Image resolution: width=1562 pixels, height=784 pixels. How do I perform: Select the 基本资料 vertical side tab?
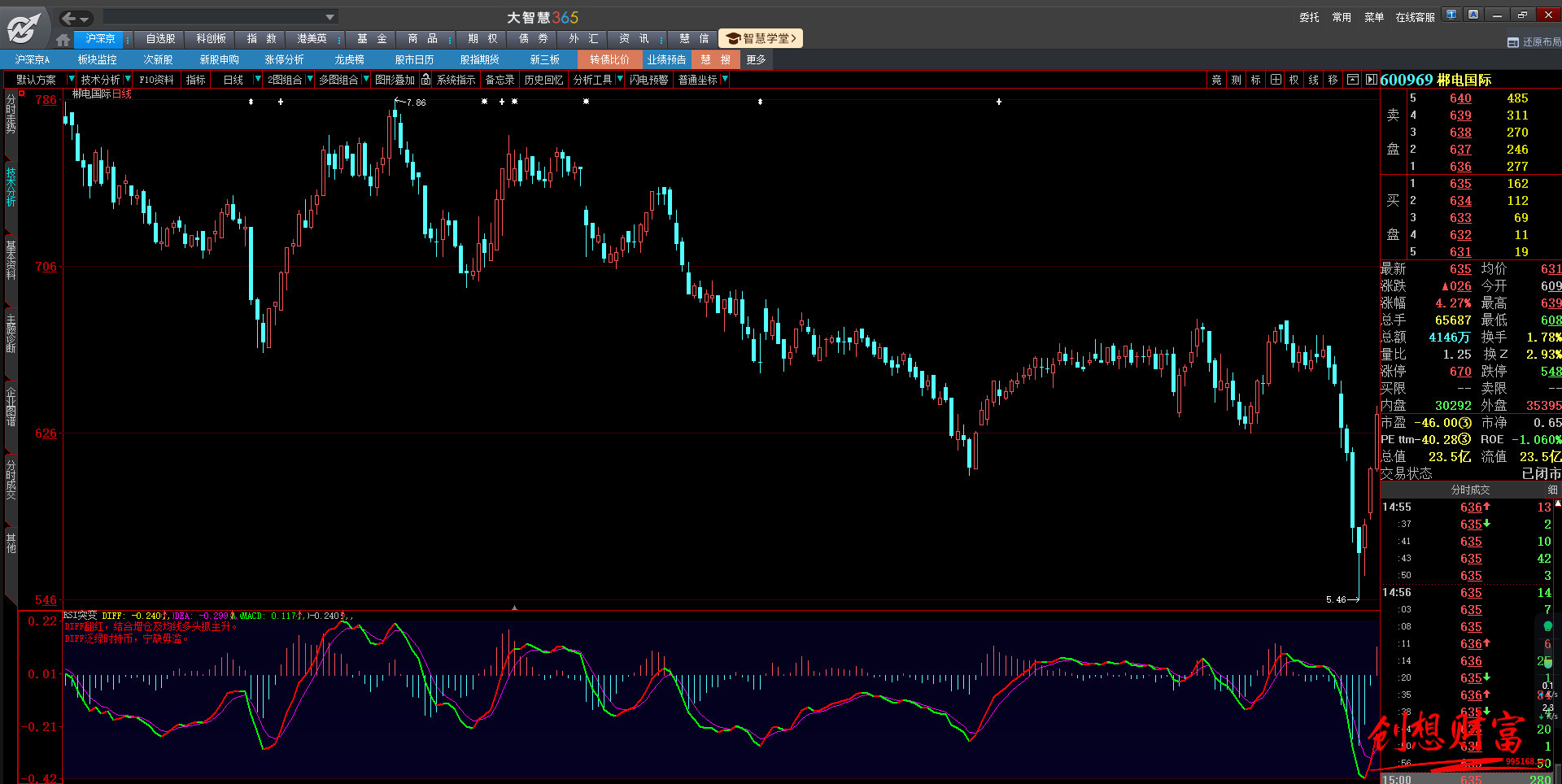tap(11, 259)
